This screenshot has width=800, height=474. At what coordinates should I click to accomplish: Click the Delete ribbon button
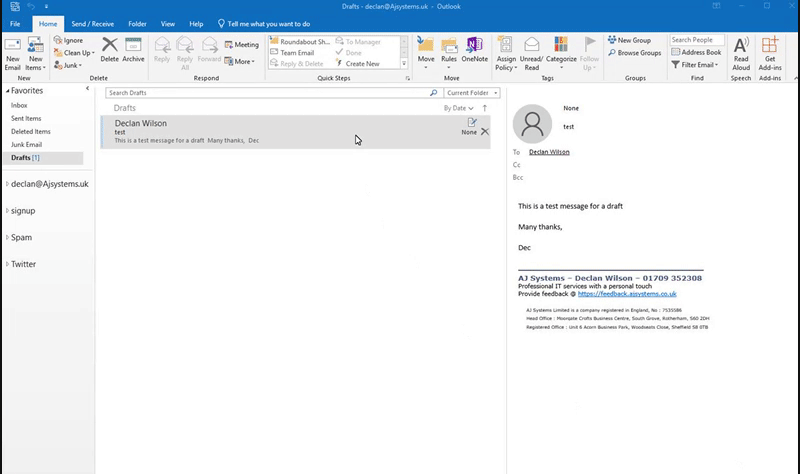(x=109, y=49)
